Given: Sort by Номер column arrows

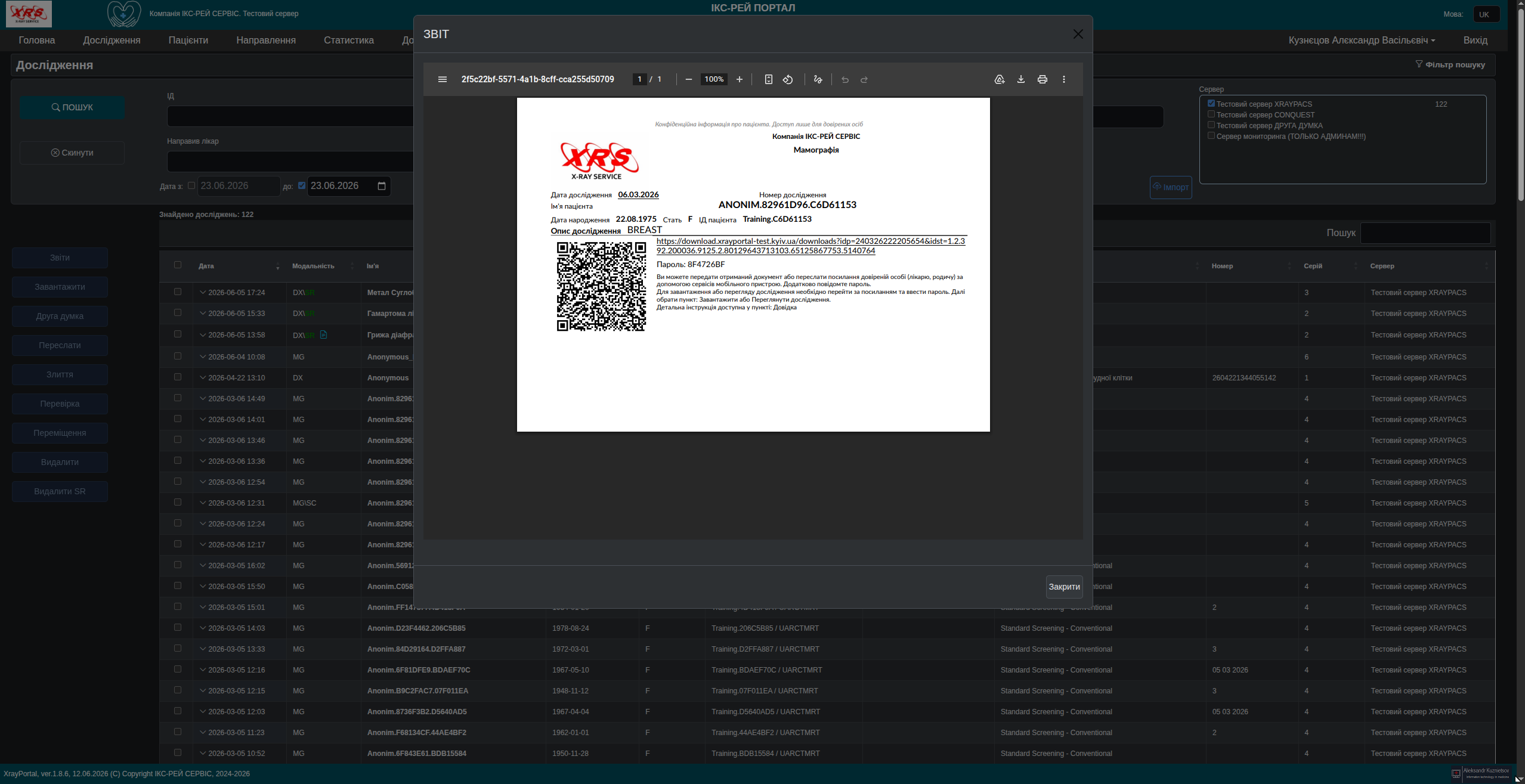Looking at the screenshot, I should click(x=1289, y=266).
